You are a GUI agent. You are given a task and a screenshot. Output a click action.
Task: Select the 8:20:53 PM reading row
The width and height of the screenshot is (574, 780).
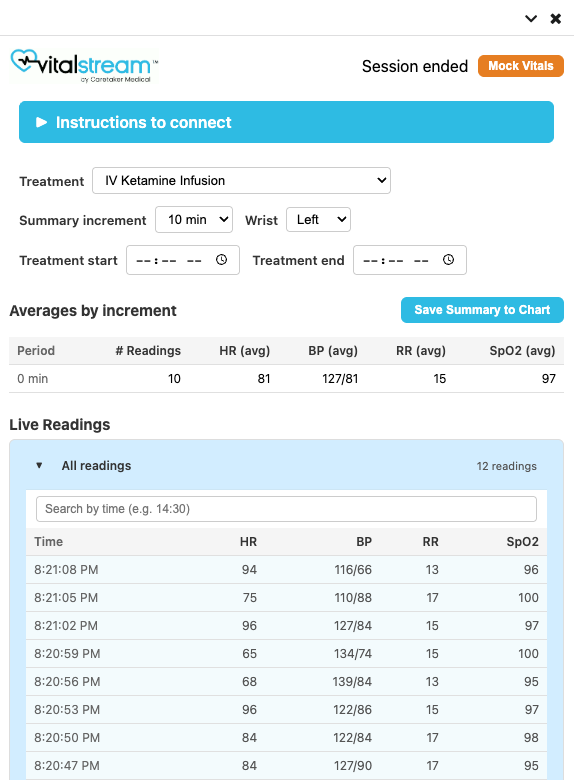click(x=286, y=709)
